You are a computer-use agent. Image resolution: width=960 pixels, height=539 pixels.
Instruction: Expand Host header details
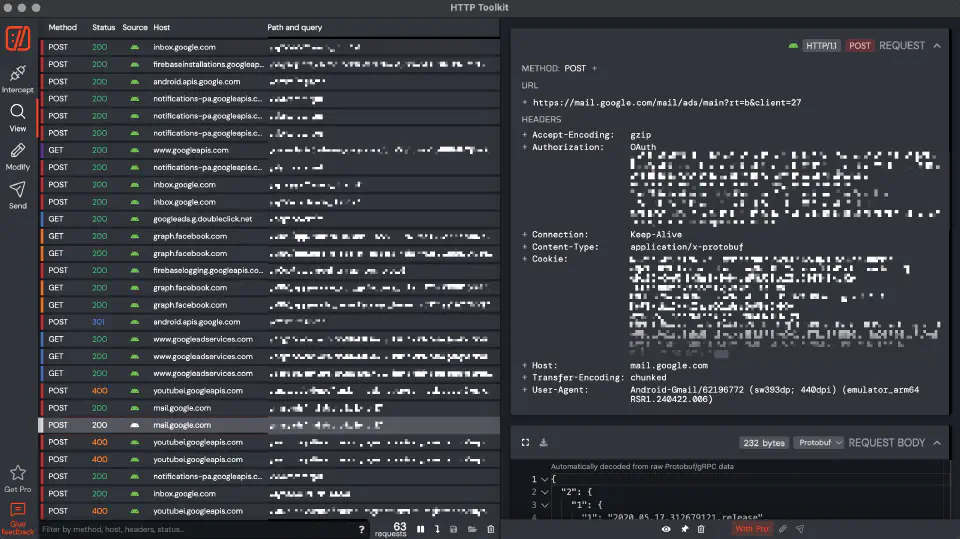[525, 366]
